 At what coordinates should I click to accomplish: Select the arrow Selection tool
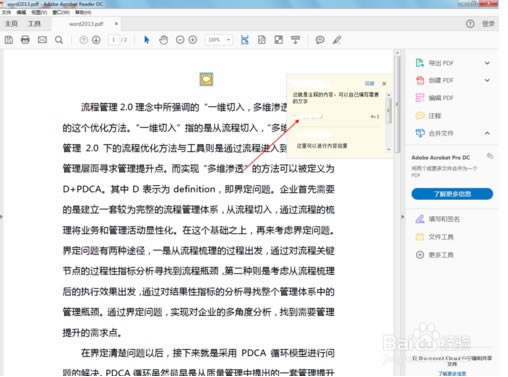146,40
